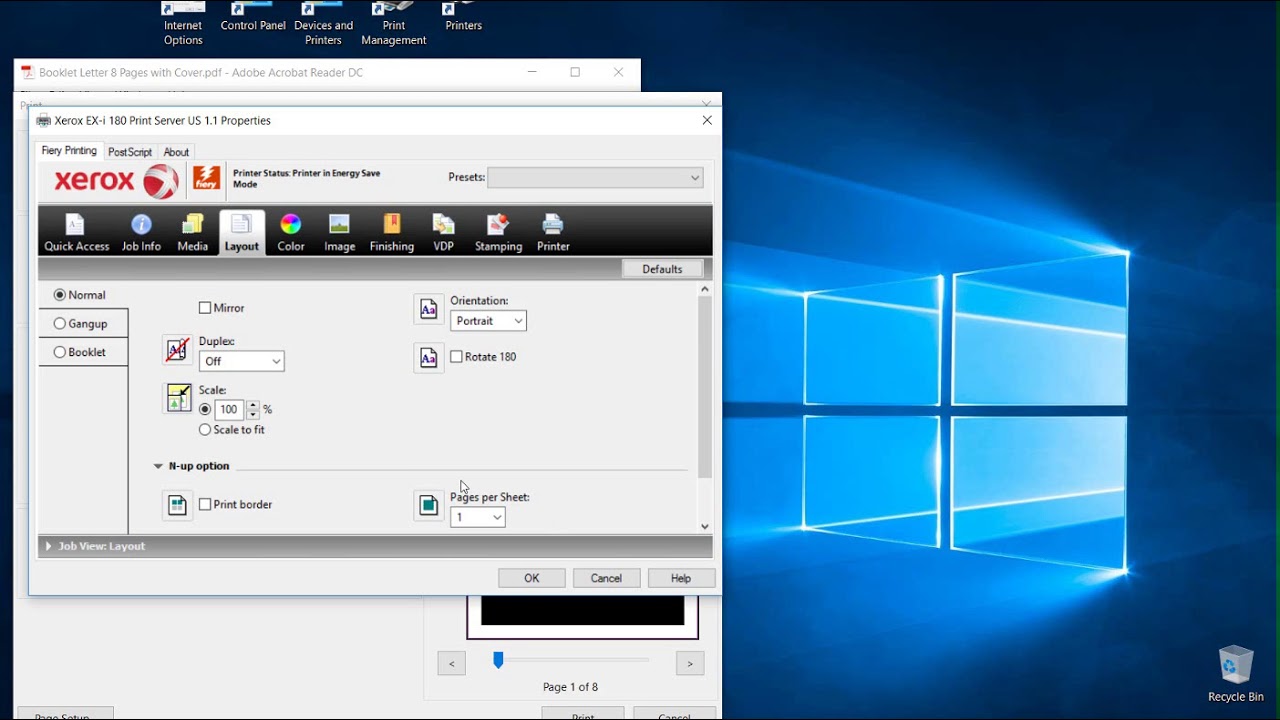Switch to the Fiery Printing tab
The image size is (1280, 720).
click(x=69, y=151)
